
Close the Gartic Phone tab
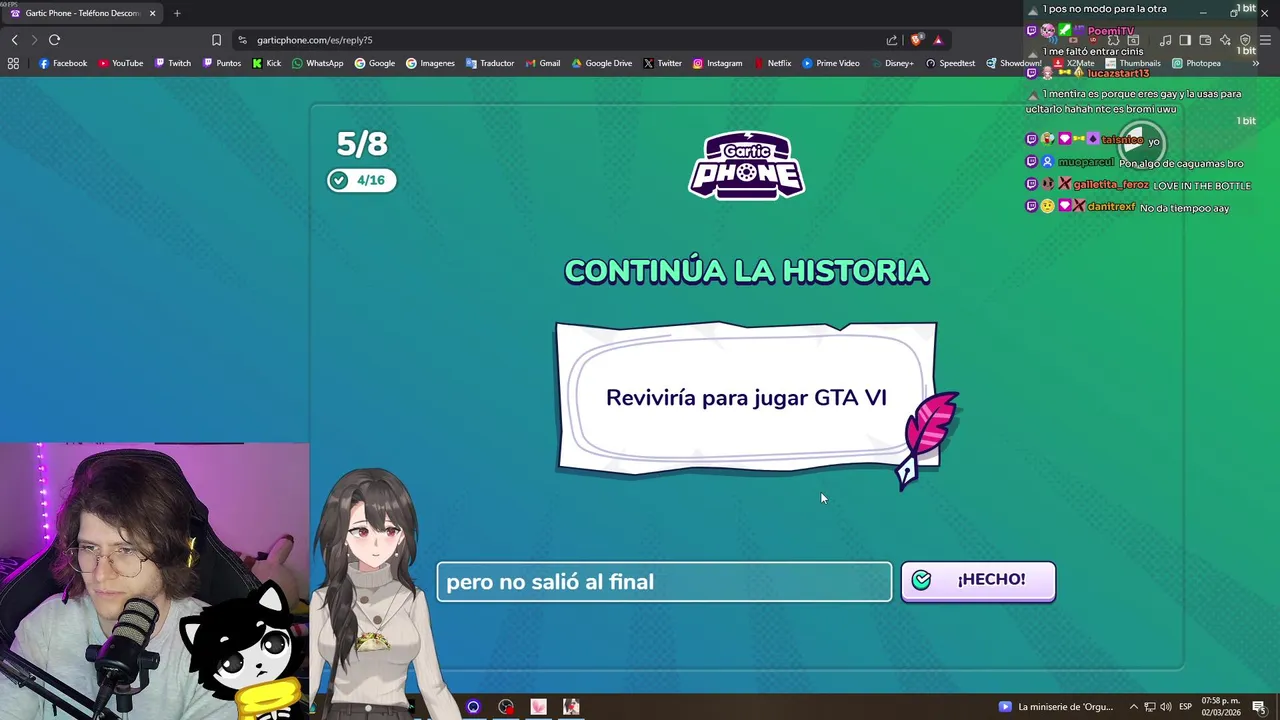tap(152, 13)
